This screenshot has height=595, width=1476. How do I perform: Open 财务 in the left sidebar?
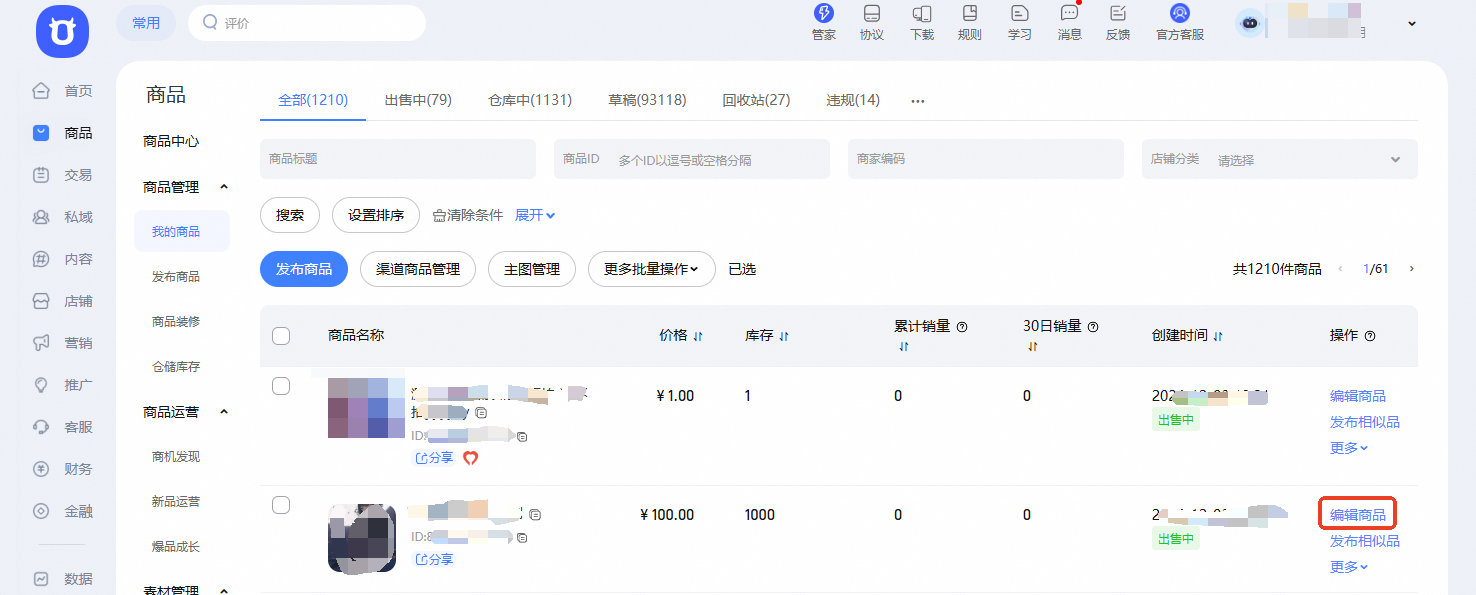click(x=63, y=469)
